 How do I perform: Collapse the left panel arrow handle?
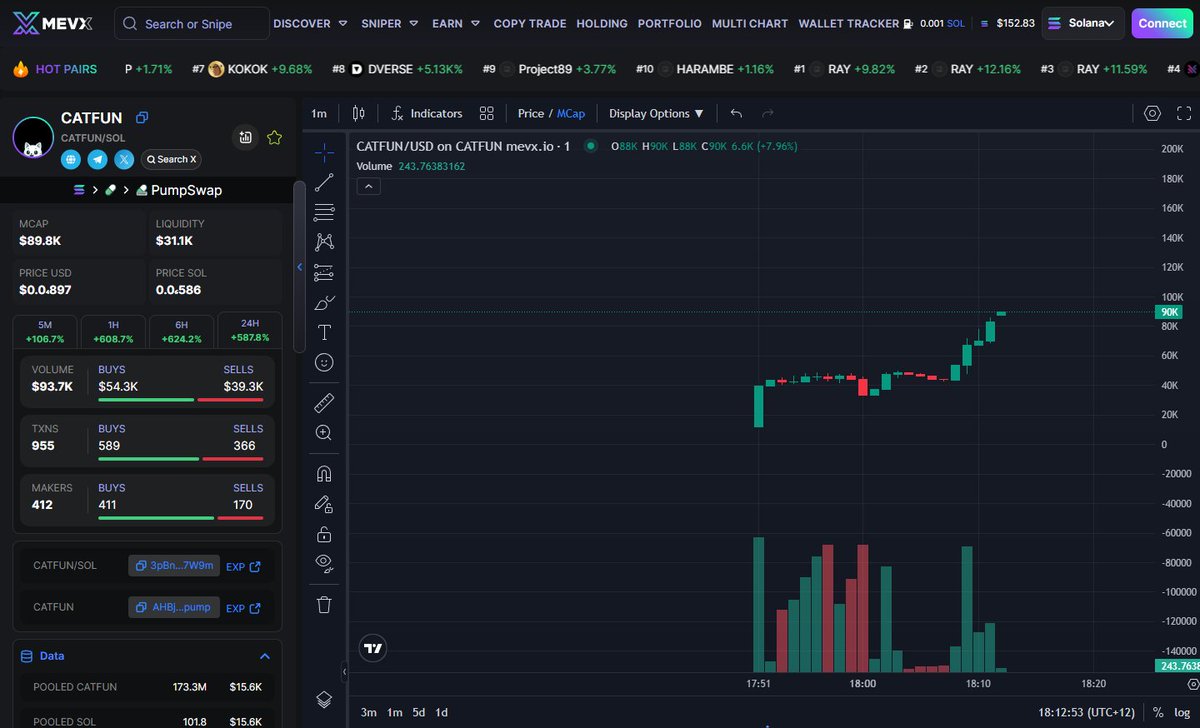click(x=299, y=266)
